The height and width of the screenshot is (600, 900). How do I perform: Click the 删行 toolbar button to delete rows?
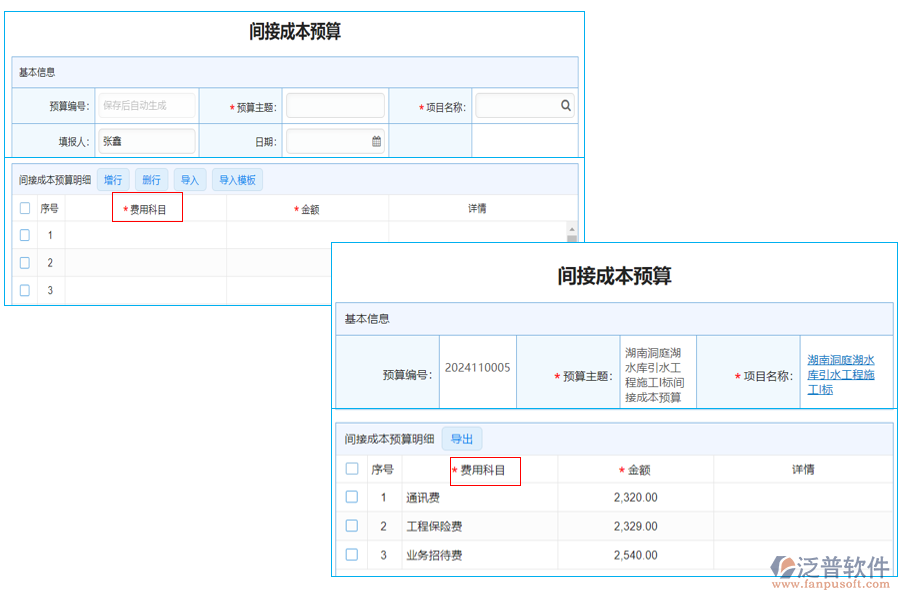[x=151, y=179]
